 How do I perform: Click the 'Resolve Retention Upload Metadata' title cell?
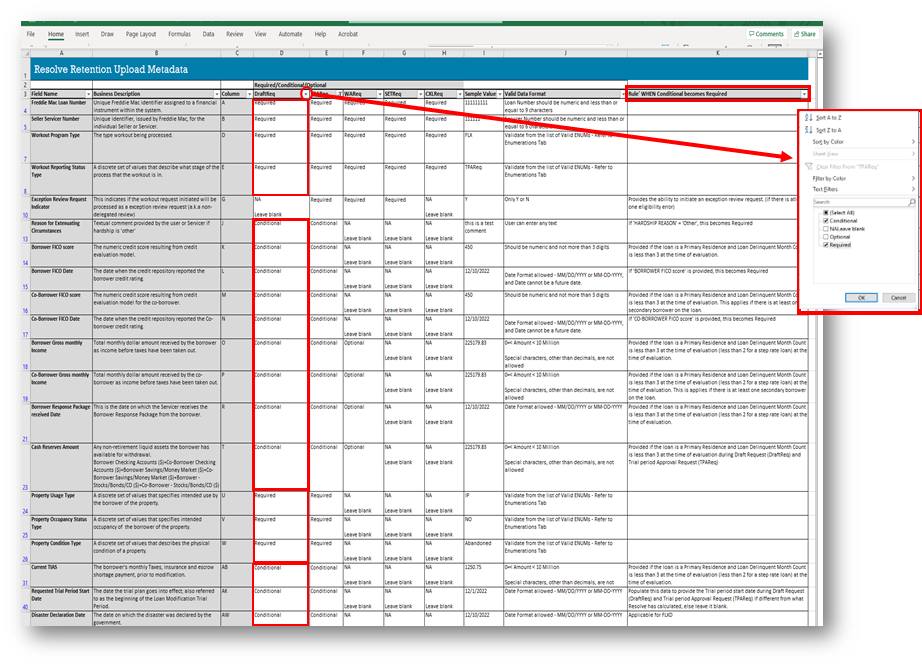[x=419, y=69]
